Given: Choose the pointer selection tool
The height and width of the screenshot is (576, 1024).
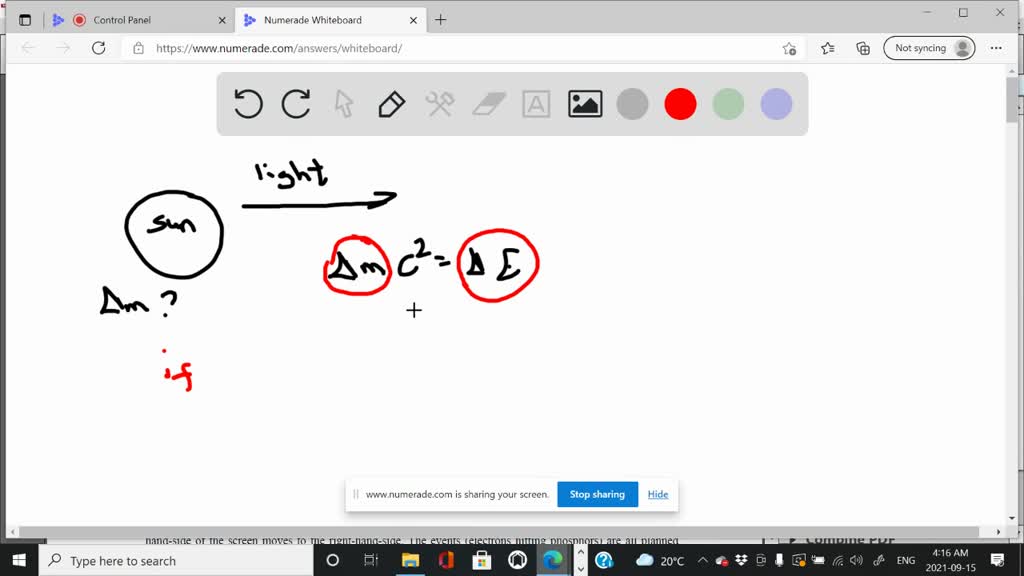Looking at the screenshot, I should (344, 104).
